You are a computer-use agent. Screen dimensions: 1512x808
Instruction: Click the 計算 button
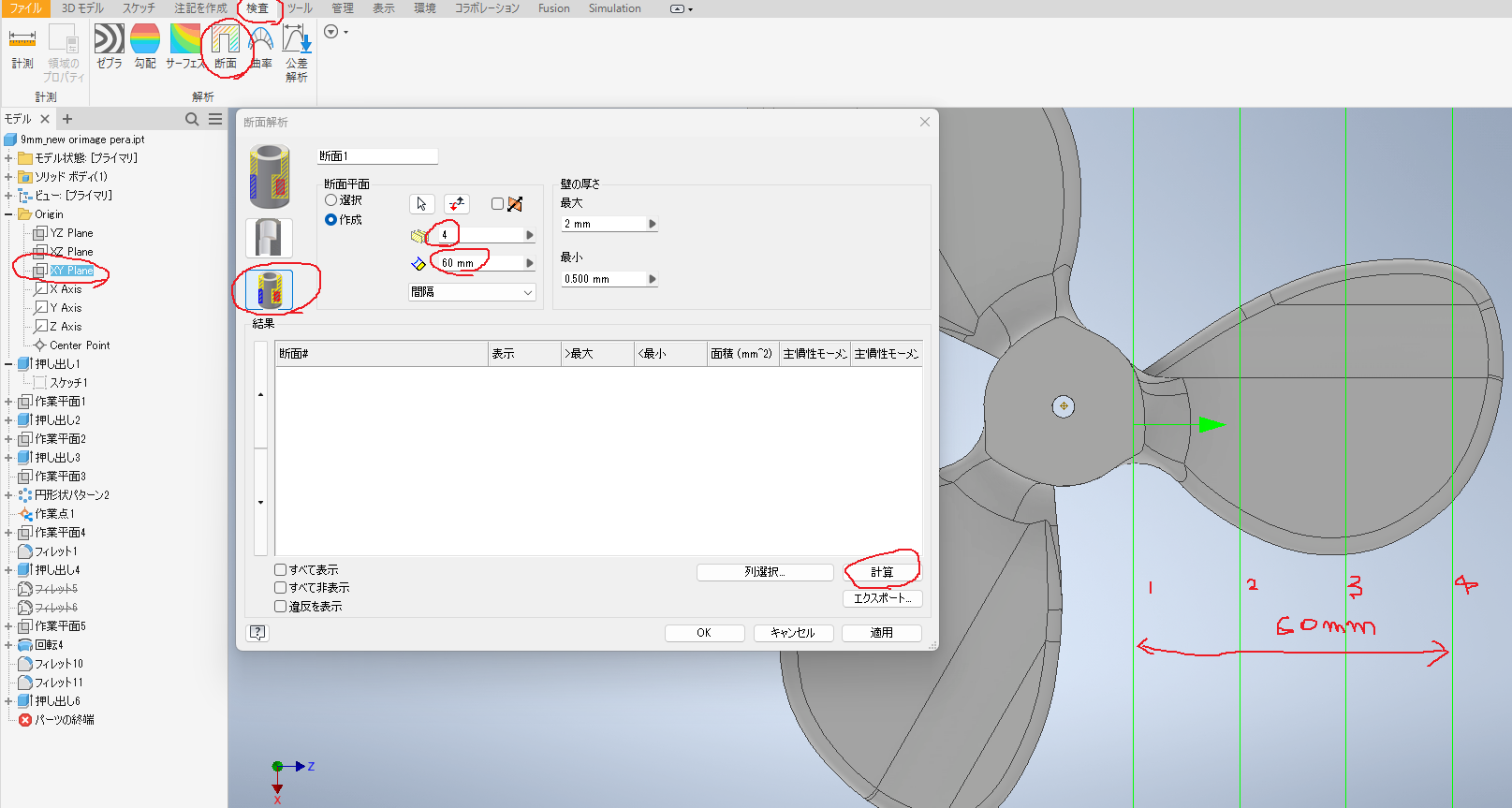(x=882, y=572)
